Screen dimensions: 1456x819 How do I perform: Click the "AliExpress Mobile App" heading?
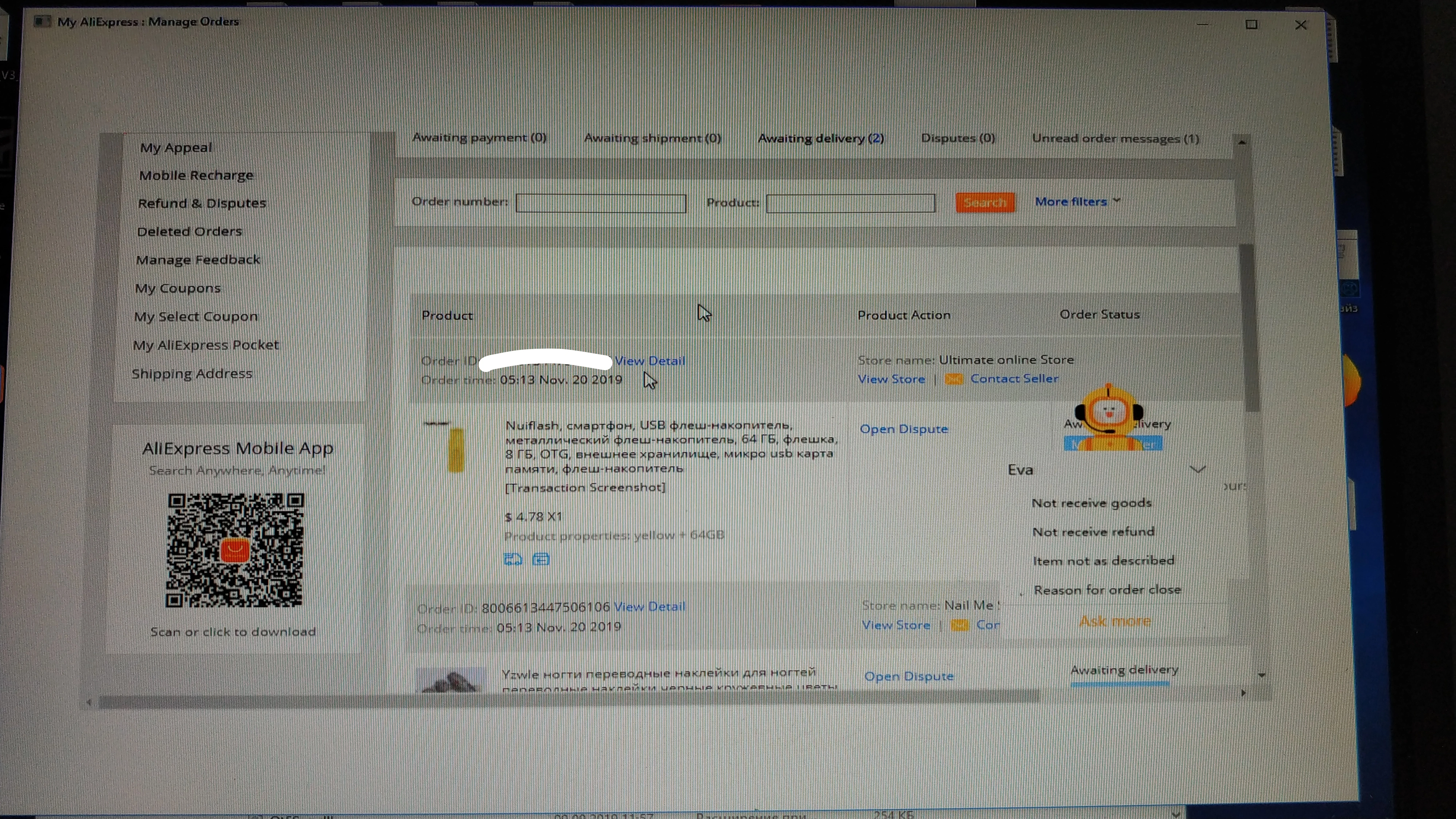(x=237, y=448)
